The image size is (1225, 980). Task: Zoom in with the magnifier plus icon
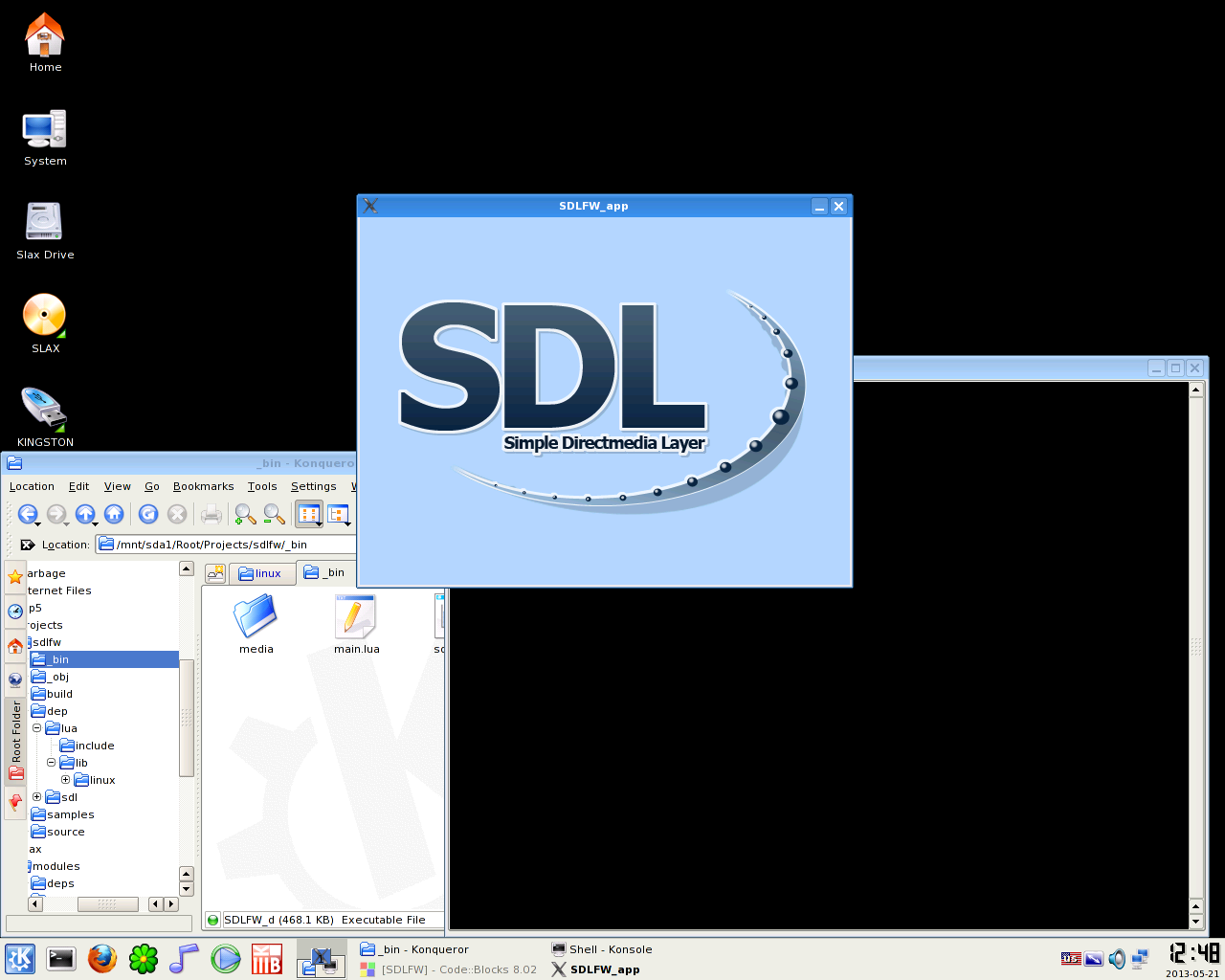click(245, 514)
